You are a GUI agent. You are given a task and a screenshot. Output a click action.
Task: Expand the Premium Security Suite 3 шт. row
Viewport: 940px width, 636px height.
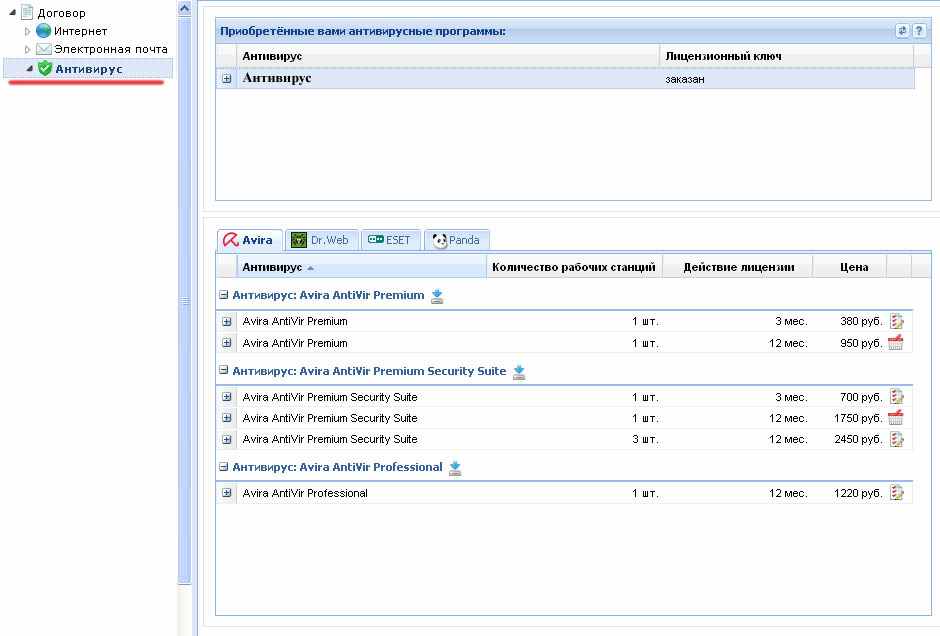point(227,439)
